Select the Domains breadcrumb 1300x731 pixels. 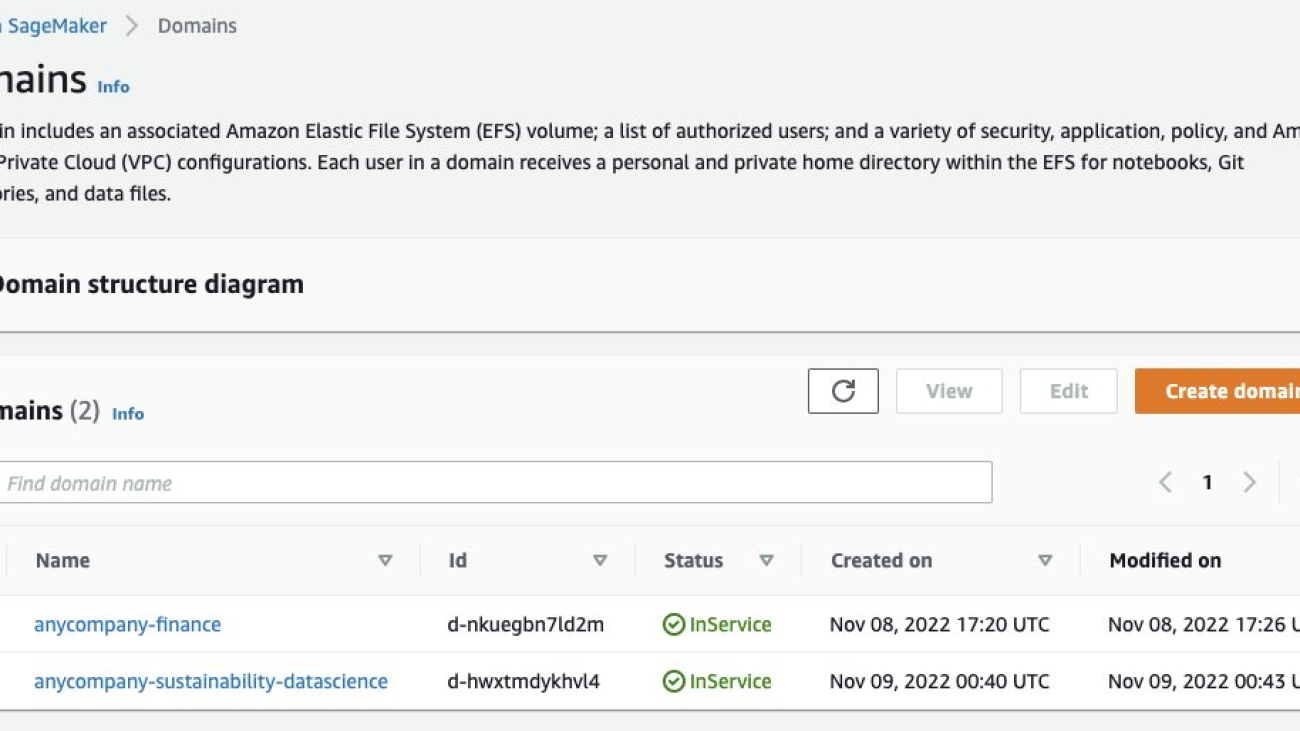197,26
